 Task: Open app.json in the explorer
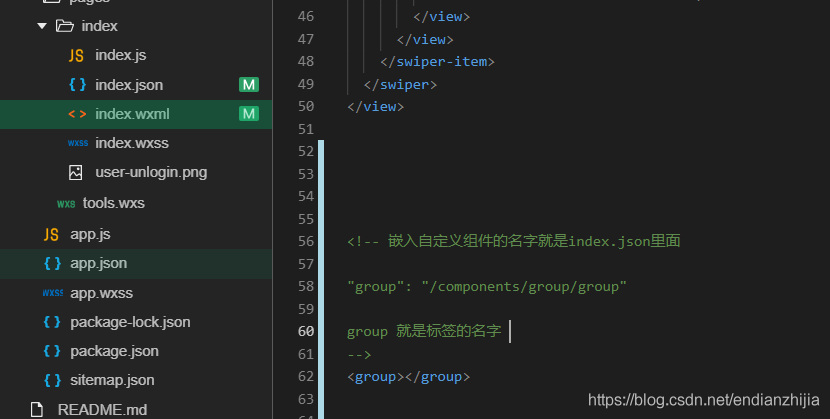coord(98,263)
